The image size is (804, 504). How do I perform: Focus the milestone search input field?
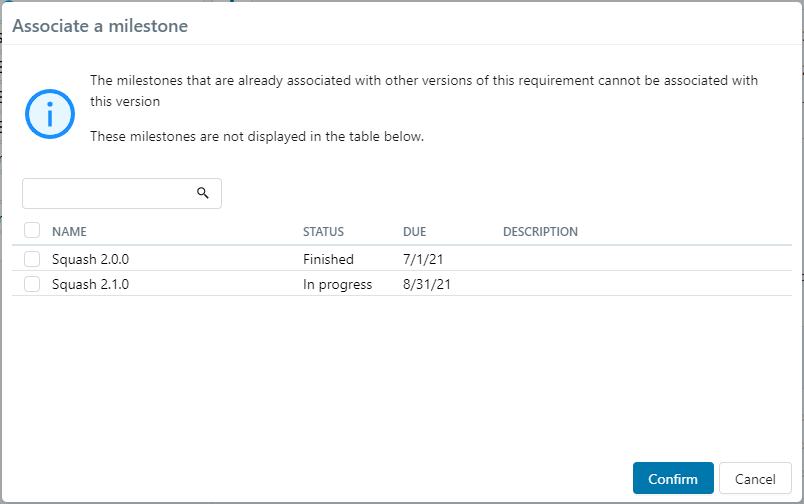point(106,193)
